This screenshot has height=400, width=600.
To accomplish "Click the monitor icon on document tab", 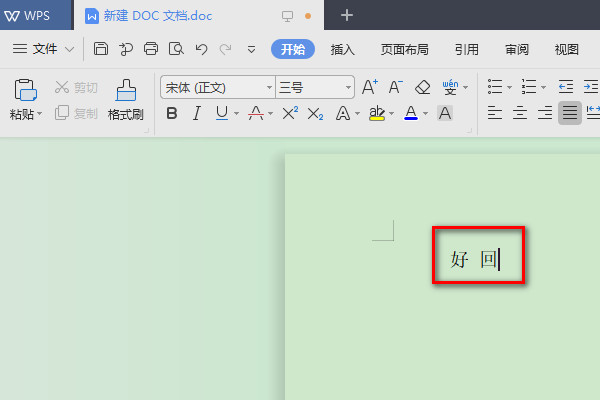I will pos(287,16).
